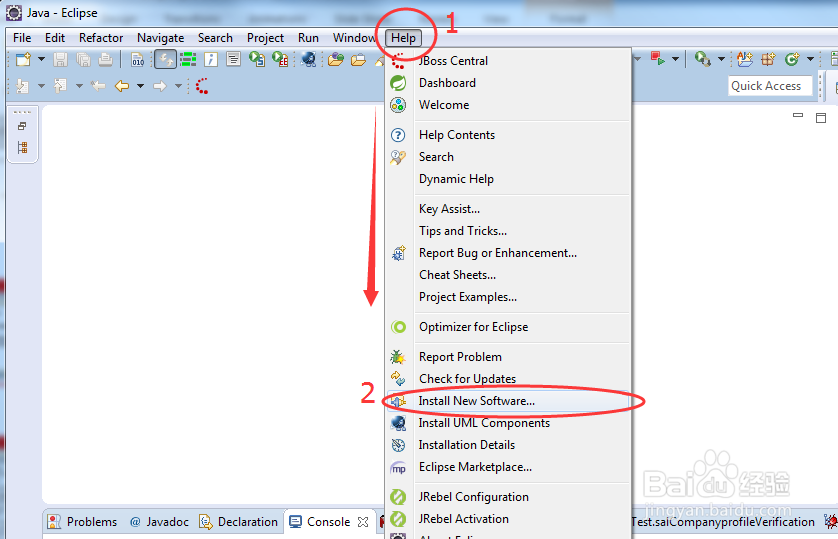Switch to the Javadoc tab
This screenshot has height=539, width=838.
(x=159, y=522)
